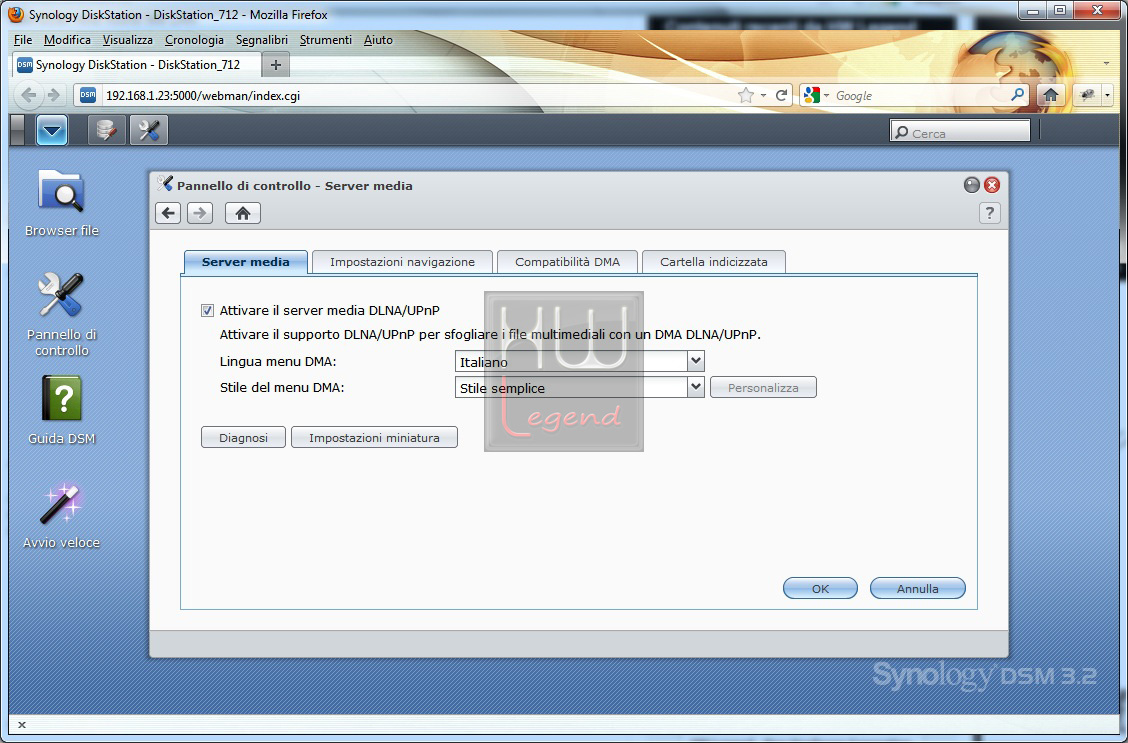
Task: Open a new Firefox tab
Action: 276,65
